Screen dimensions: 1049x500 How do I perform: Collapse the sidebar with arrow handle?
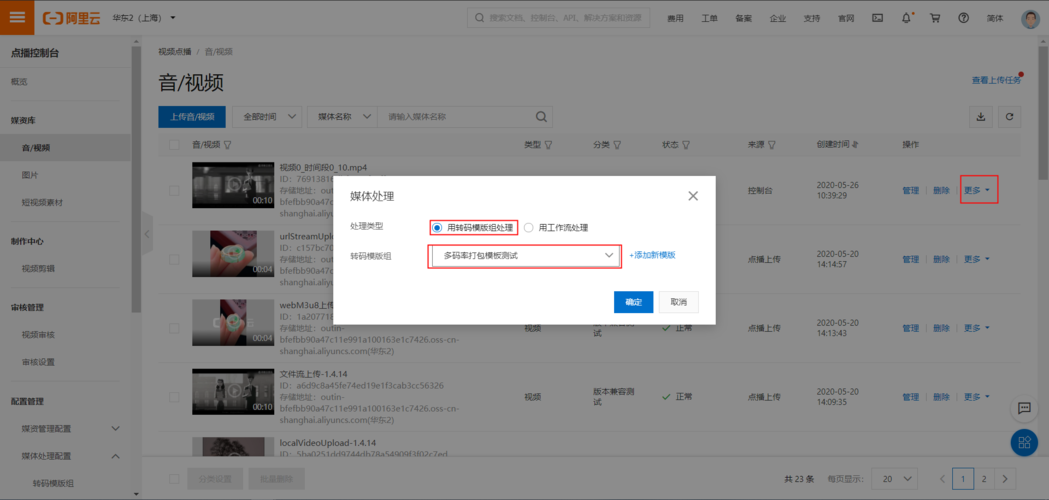point(148,234)
